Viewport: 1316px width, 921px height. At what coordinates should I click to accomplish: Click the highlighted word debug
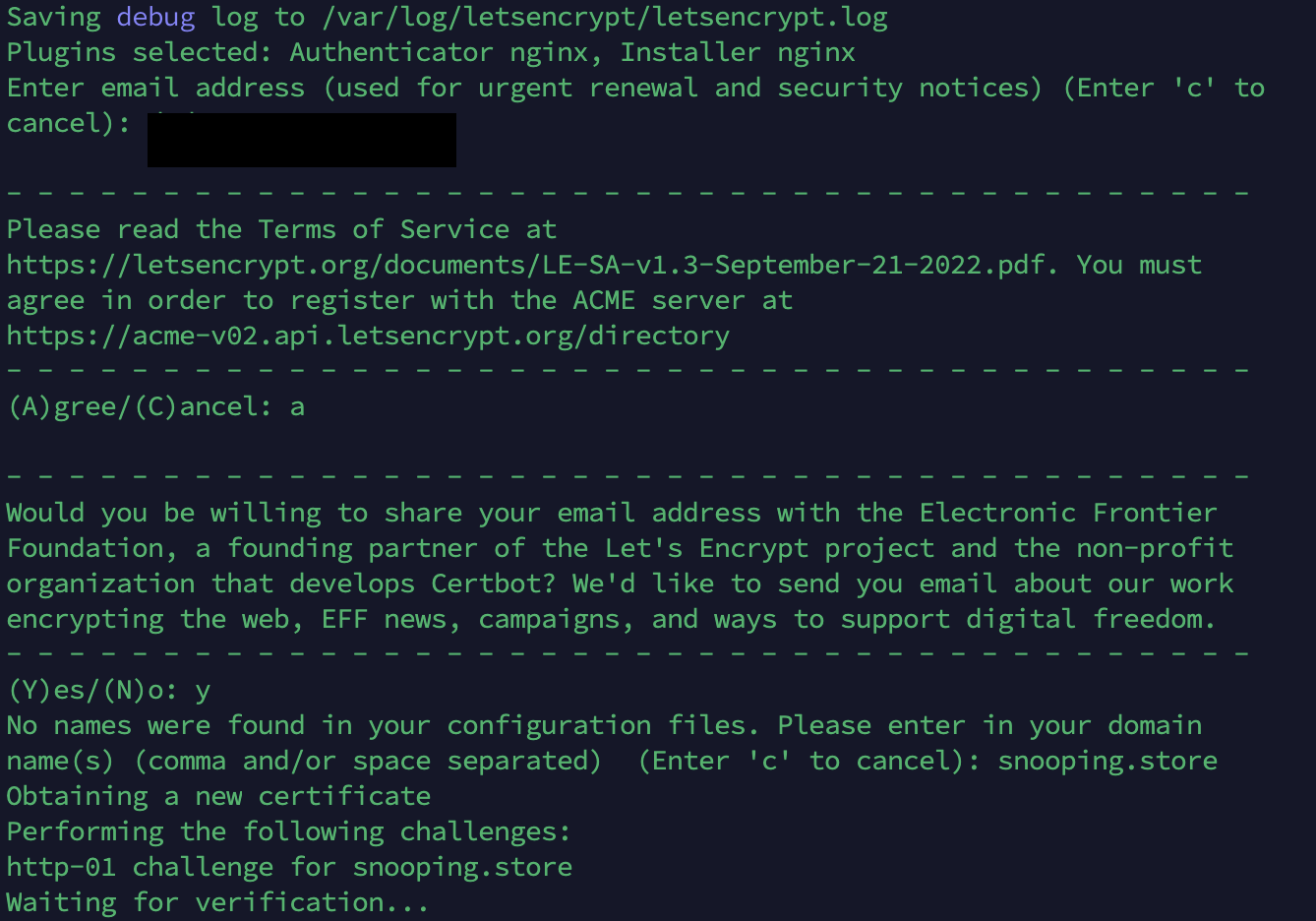click(x=155, y=17)
